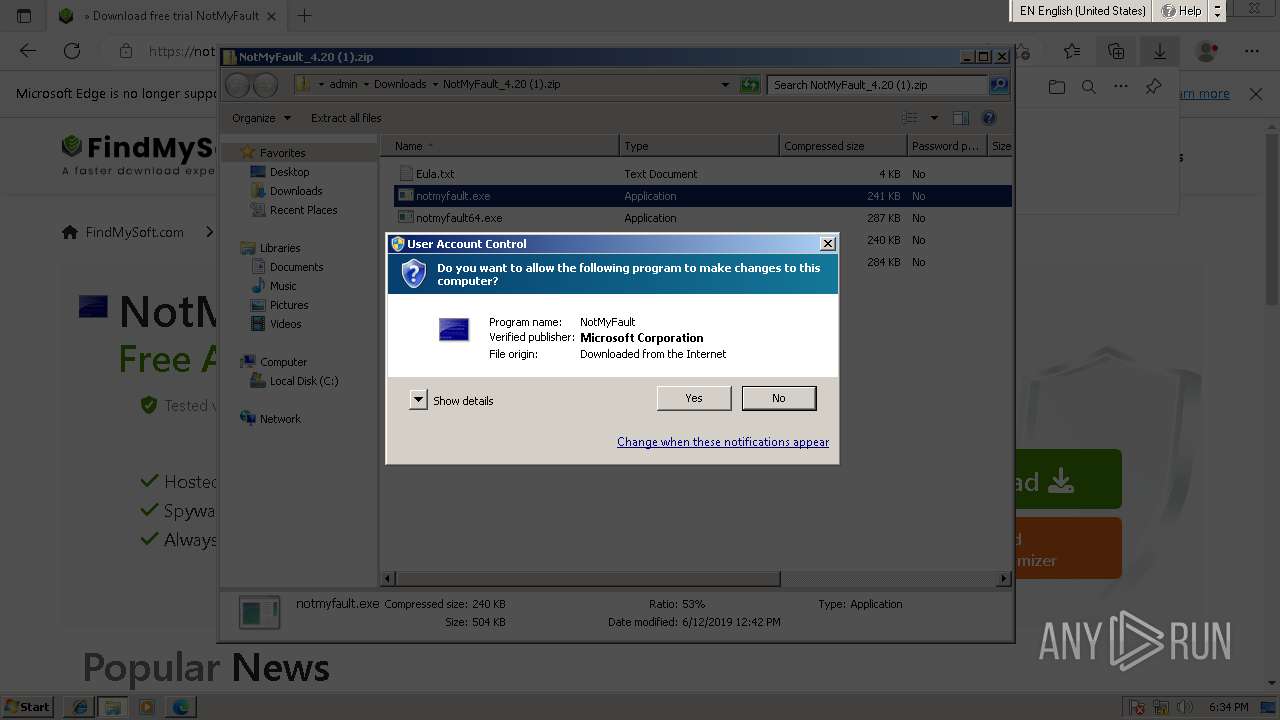The width and height of the screenshot is (1280, 720).
Task: Open Edge Favorites star-list icon
Action: point(1072,51)
